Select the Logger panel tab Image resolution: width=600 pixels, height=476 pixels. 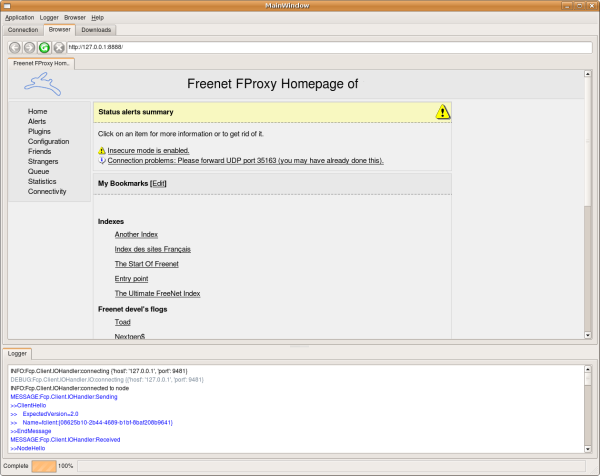18,353
